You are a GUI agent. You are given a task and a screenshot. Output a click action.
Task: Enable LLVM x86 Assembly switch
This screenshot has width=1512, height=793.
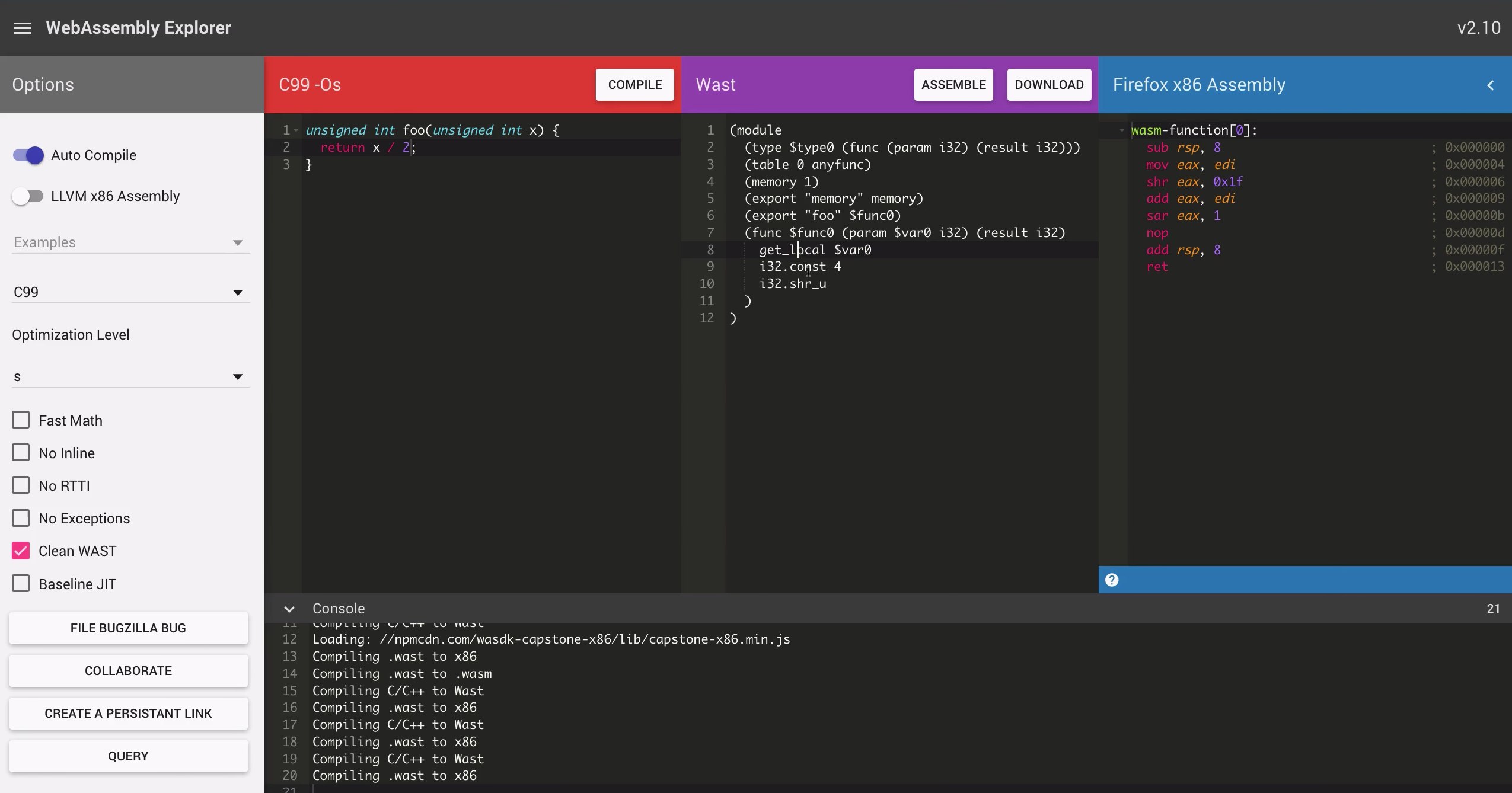(x=28, y=196)
